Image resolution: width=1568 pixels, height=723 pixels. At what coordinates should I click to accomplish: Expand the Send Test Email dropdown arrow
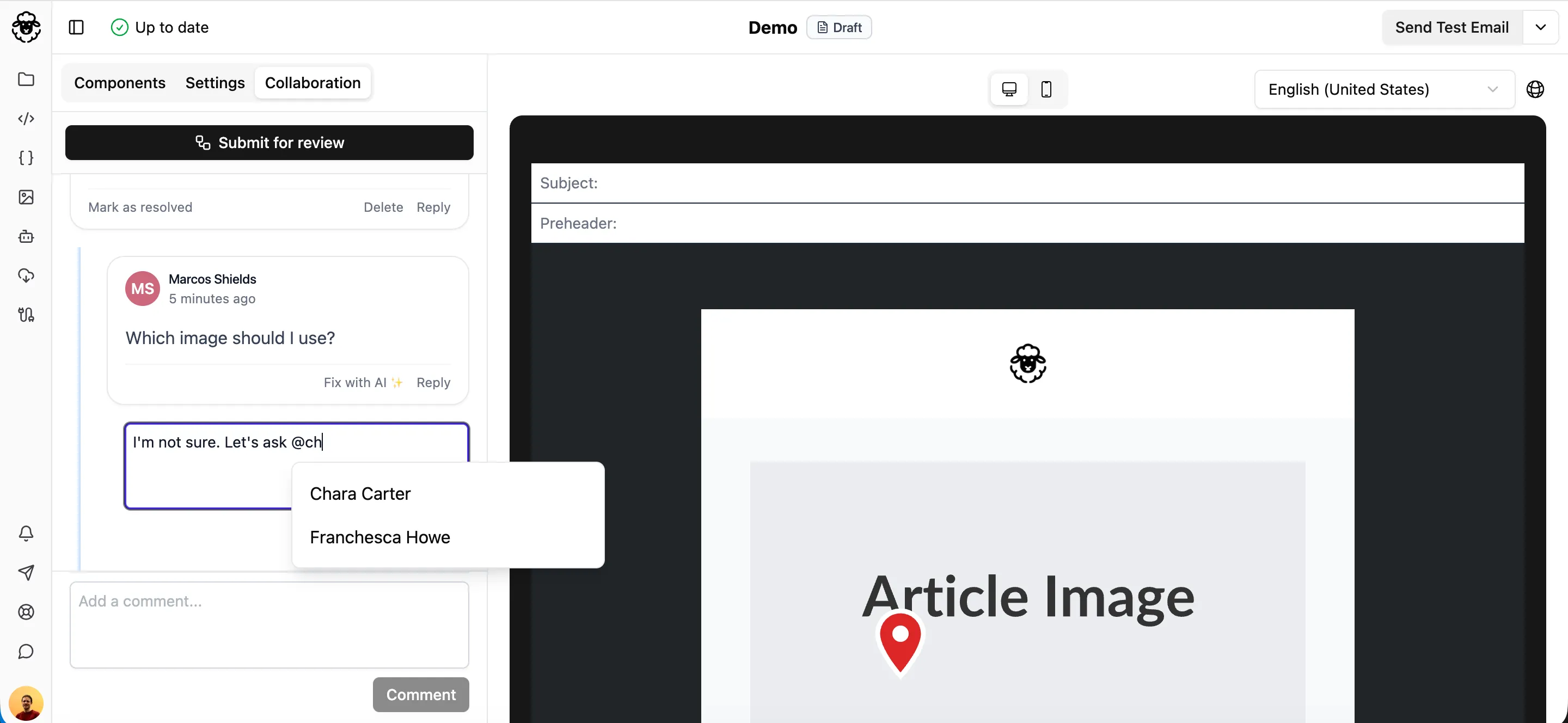pos(1540,27)
